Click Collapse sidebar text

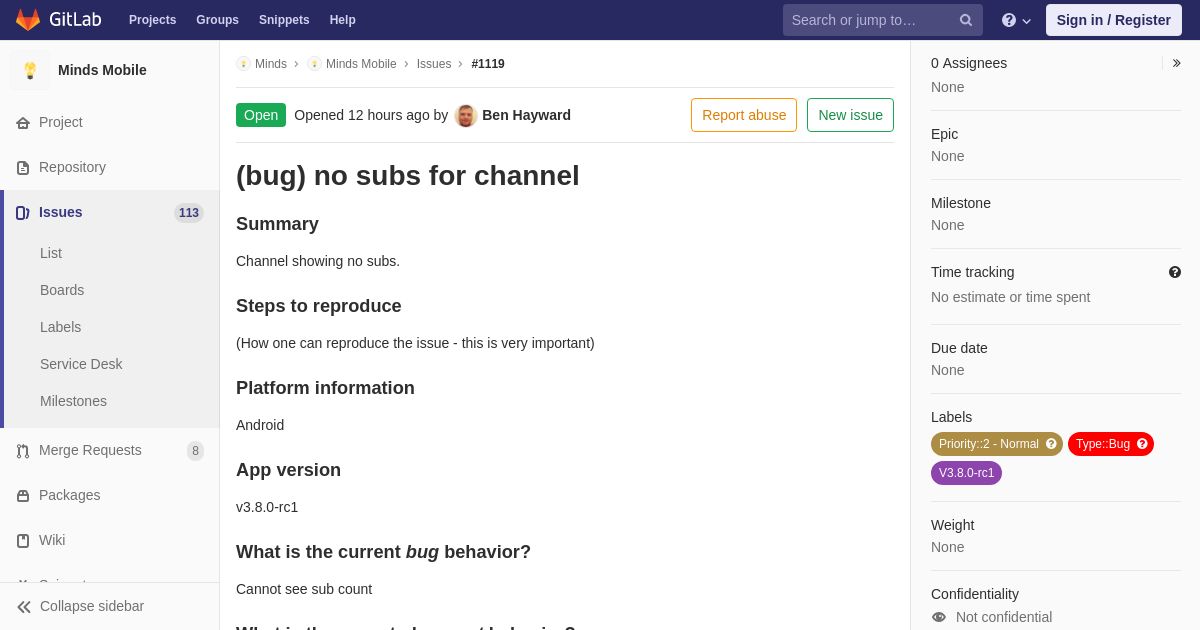[x=92, y=606]
